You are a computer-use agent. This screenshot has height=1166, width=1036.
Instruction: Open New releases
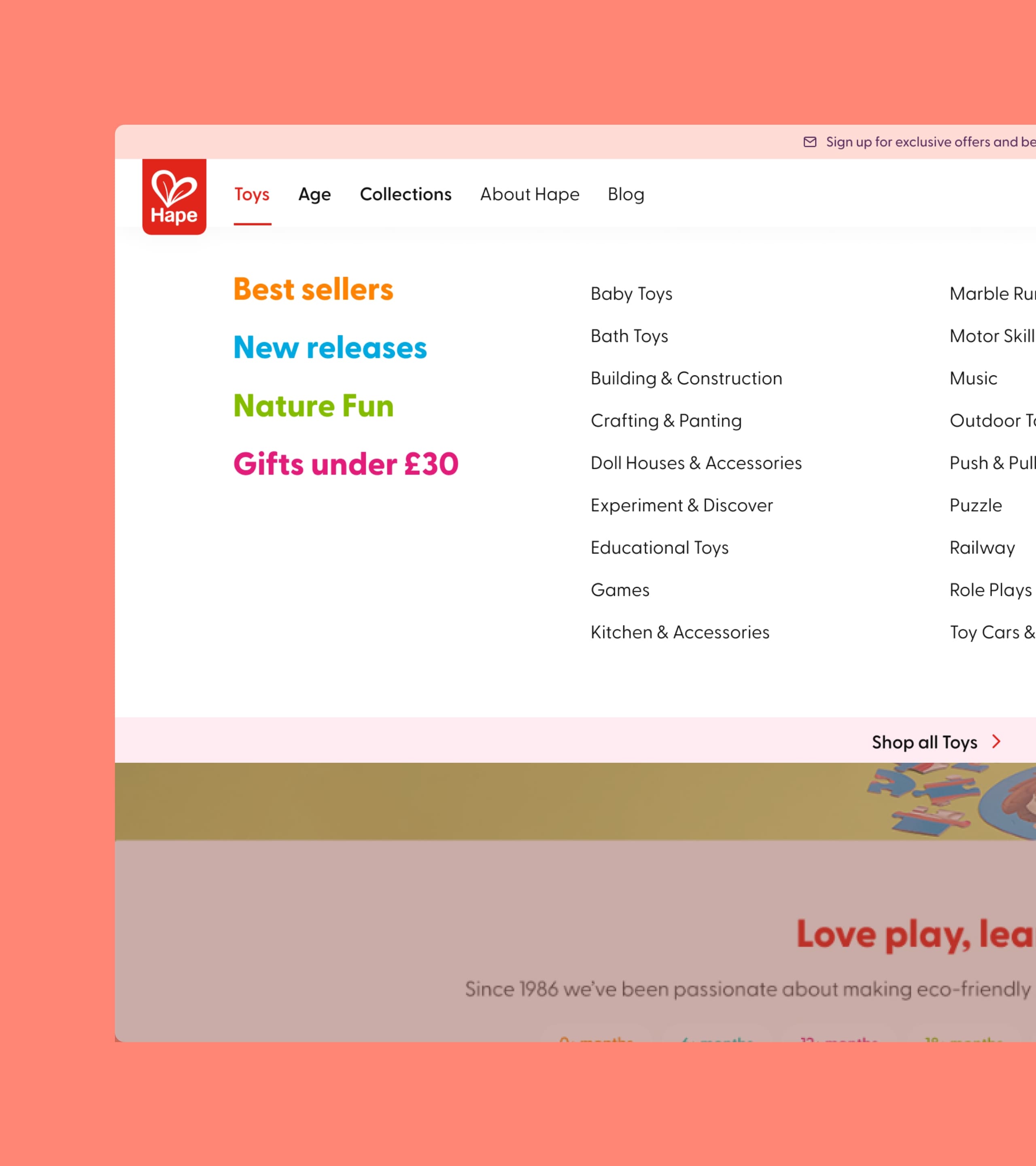pyautogui.click(x=329, y=347)
